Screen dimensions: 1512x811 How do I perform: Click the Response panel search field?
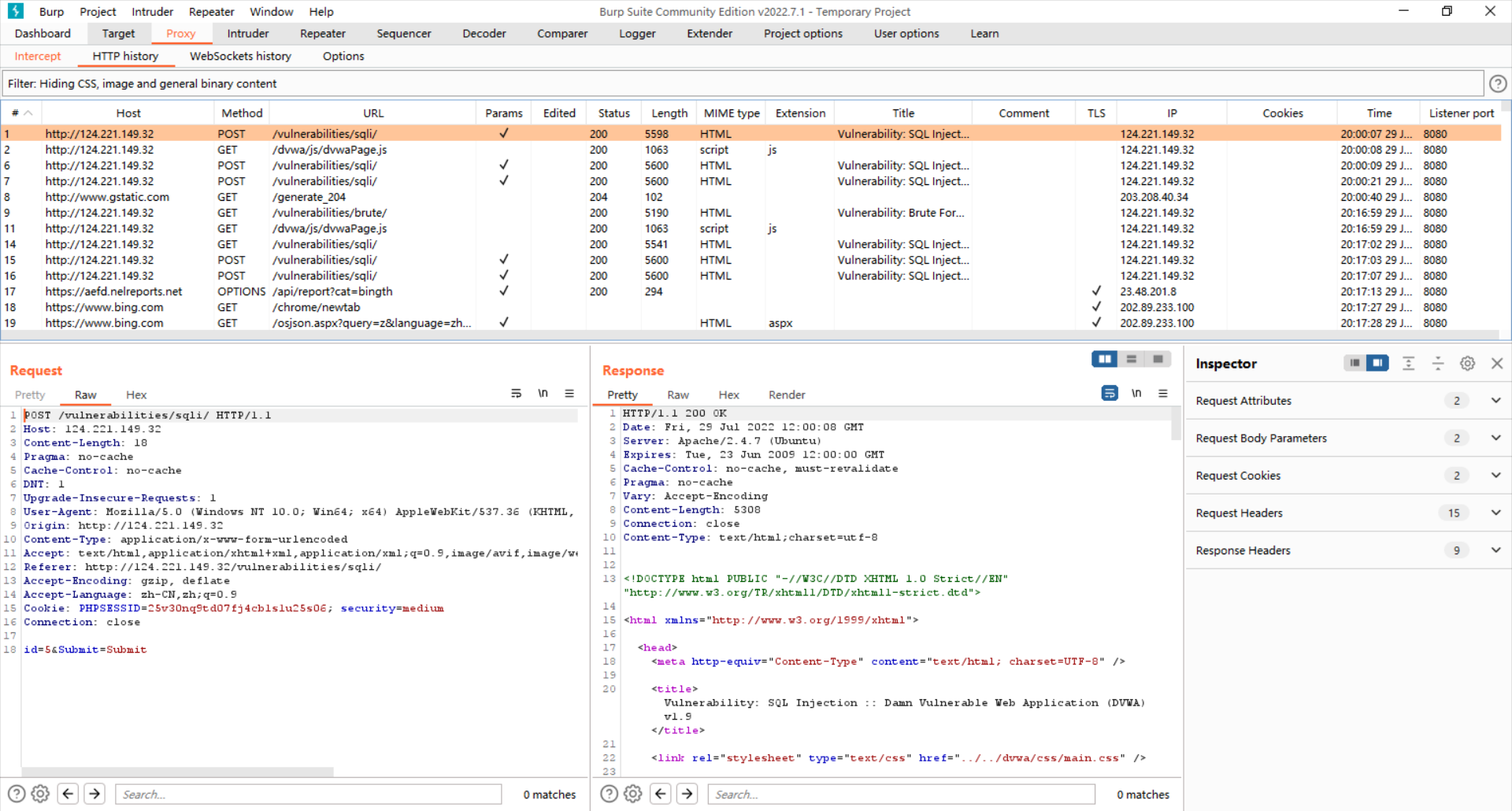(x=901, y=794)
